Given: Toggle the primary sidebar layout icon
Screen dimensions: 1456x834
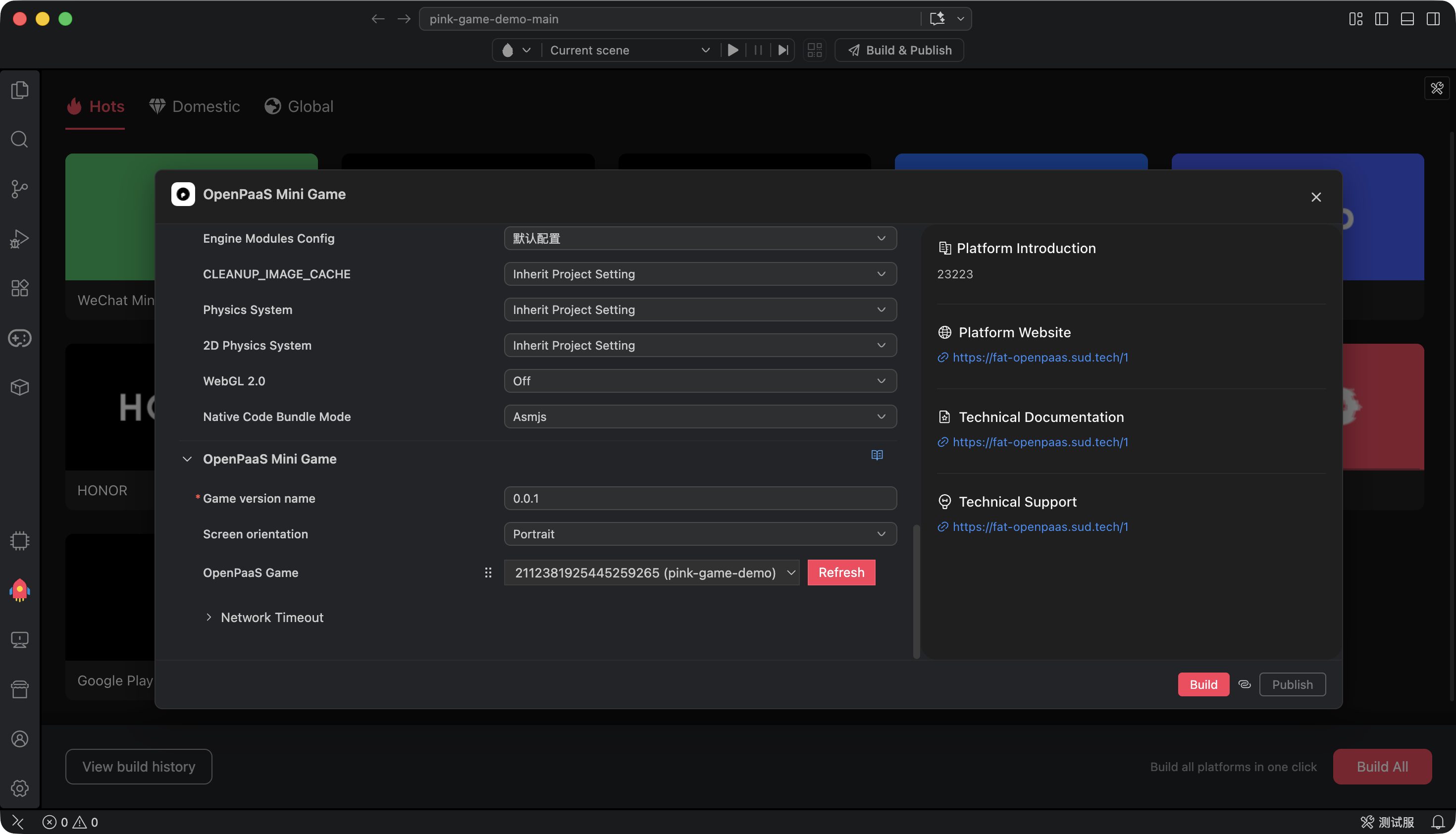Looking at the screenshot, I should (x=1382, y=19).
